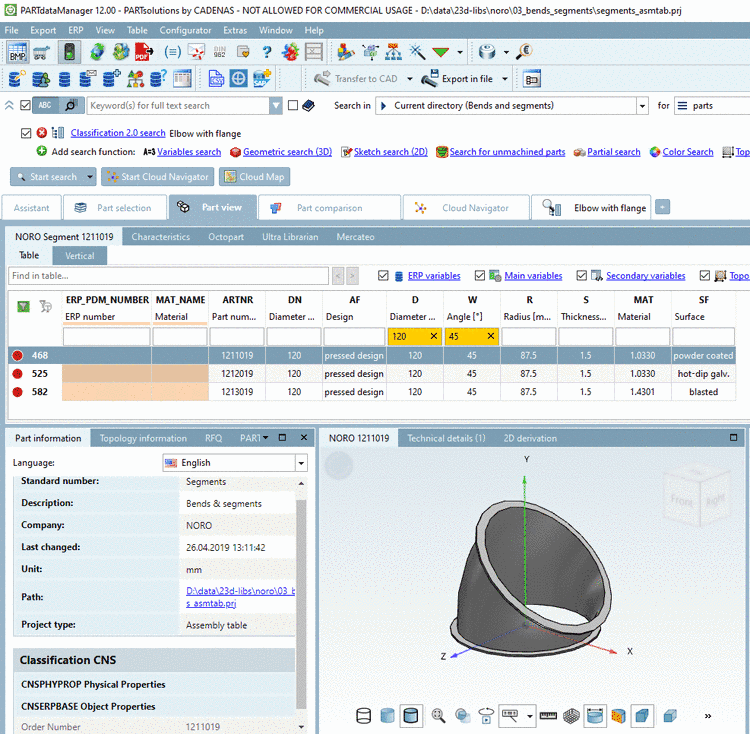This screenshot has height=734, width=750.
Task: Open the Sketch search (2D) link
Action: [390, 152]
